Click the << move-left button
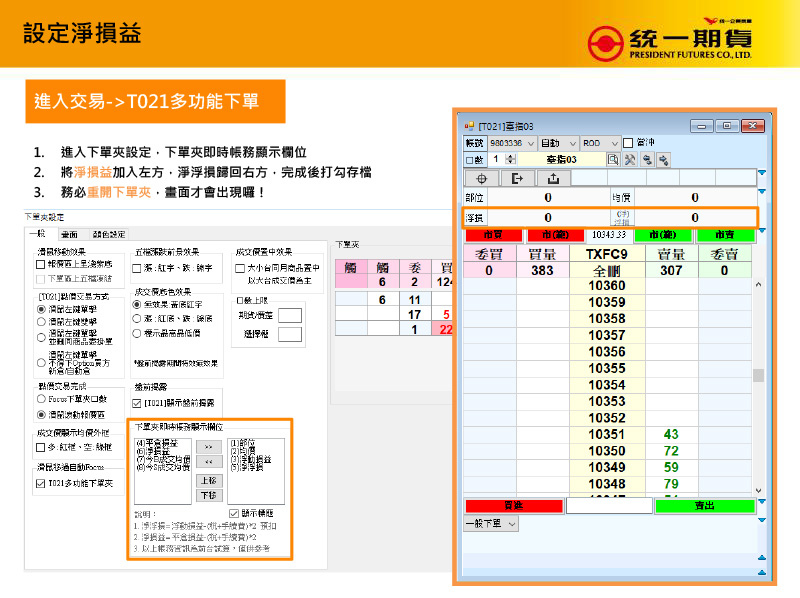The height and width of the screenshot is (598, 800). point(209,462)
